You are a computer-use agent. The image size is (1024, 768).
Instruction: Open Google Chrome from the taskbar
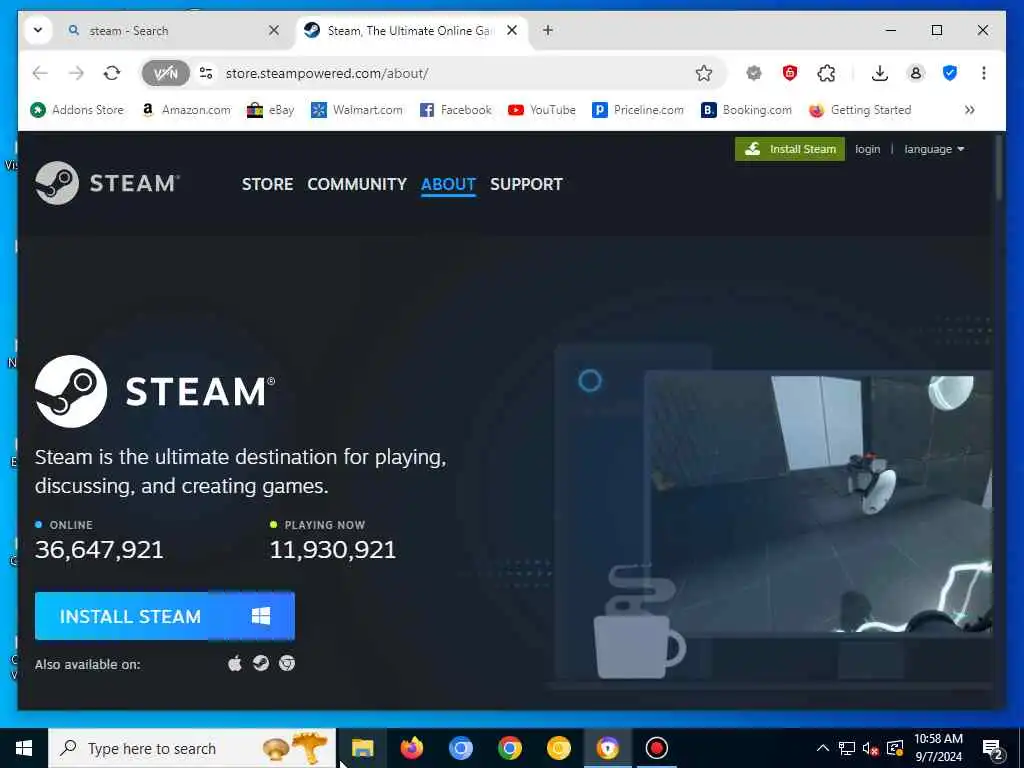[509, 748]
